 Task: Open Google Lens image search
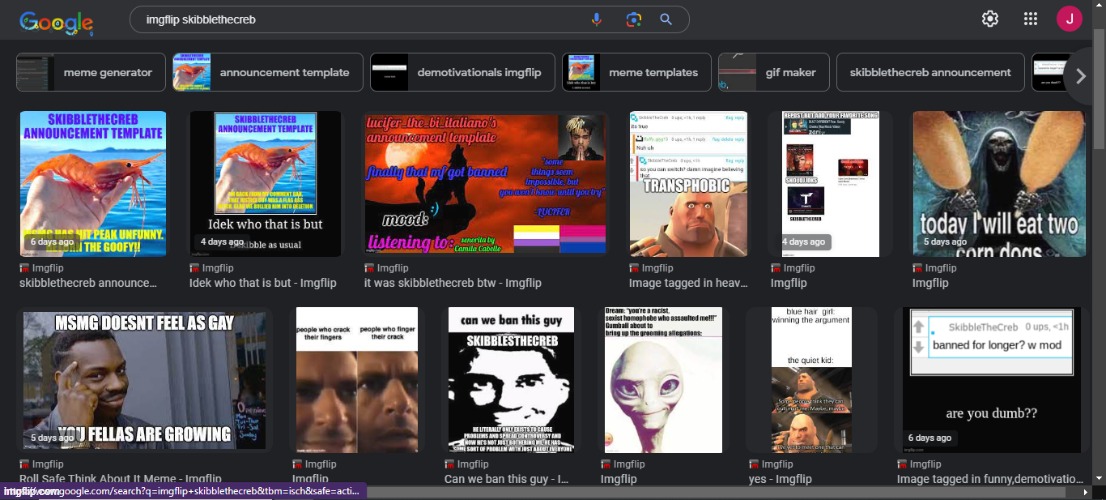(633, 20)
